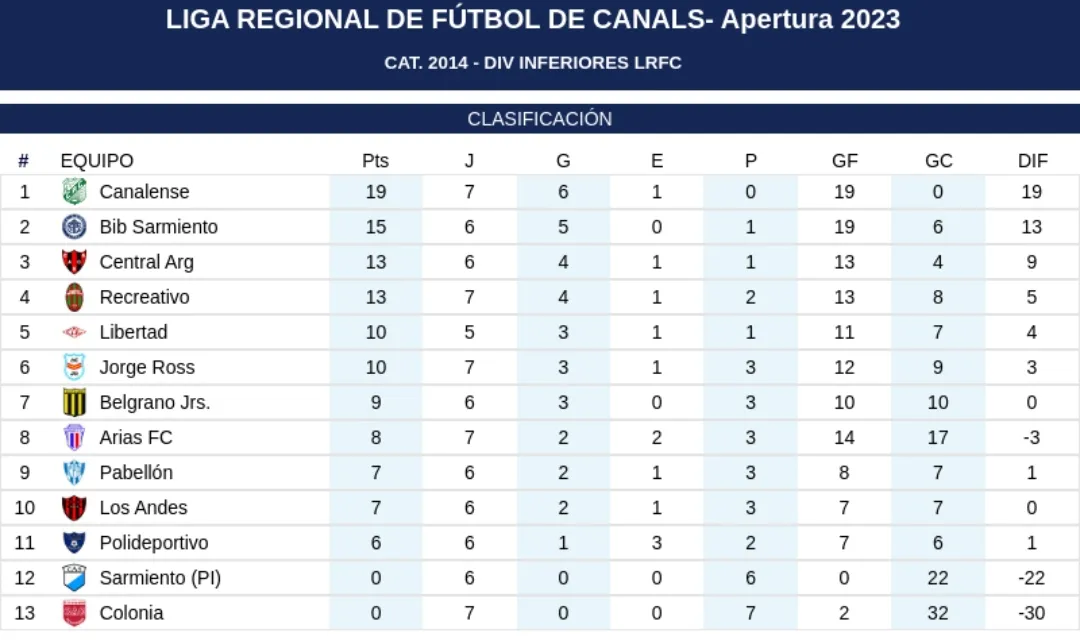Click the Recreativo club crest icon
This screenshot has height=644, width=1080.
(75, 297)
